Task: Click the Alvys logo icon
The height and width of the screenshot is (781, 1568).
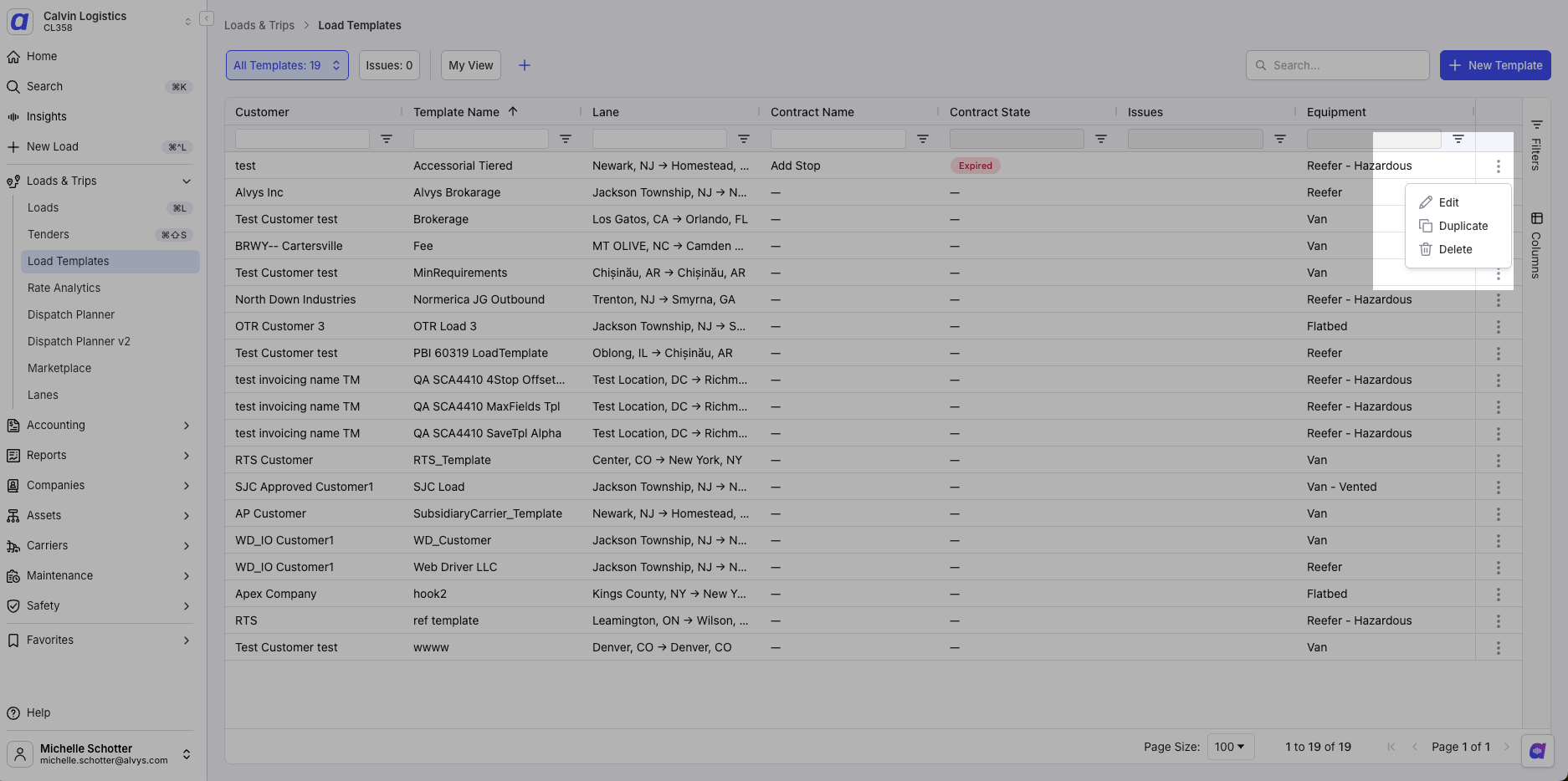Action: coord(19,22)
